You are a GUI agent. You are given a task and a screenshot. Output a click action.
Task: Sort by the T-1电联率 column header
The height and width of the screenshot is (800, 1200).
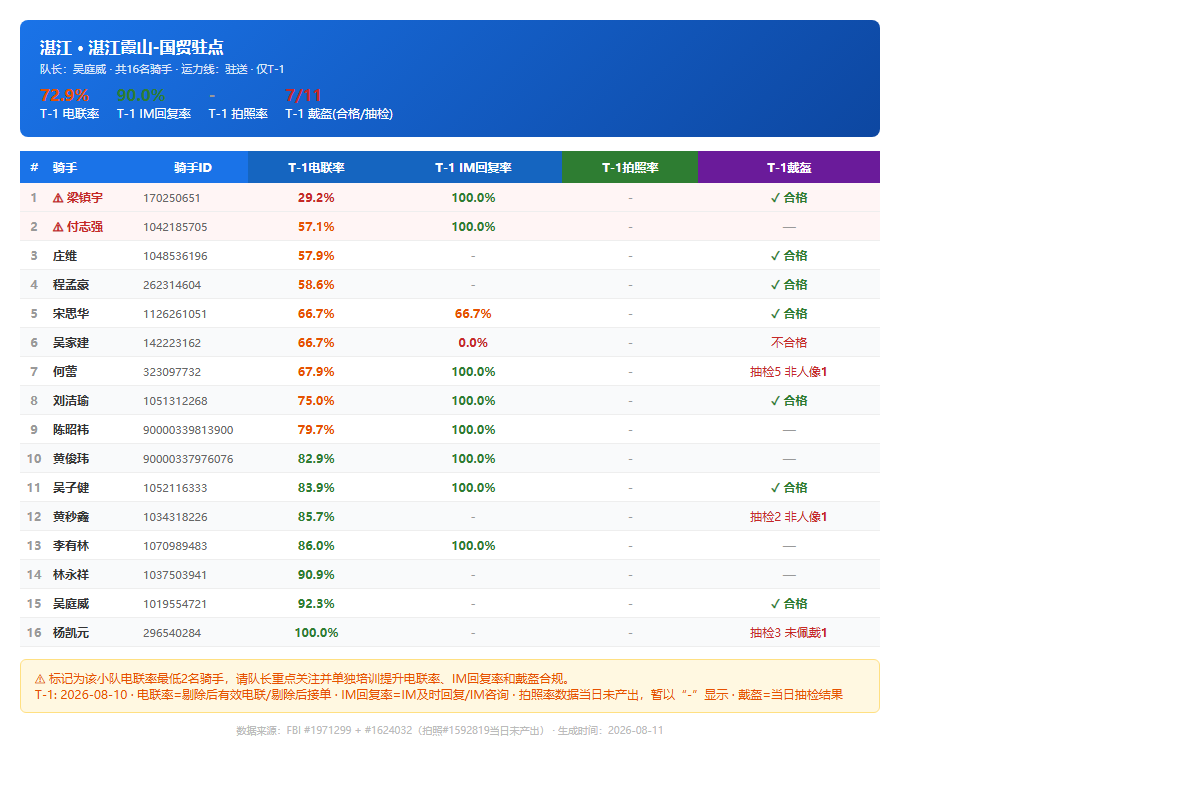(316, 168)
